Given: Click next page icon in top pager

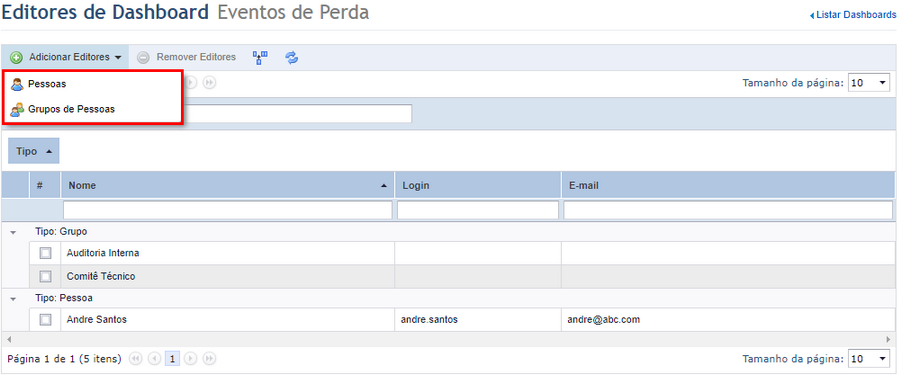Looking at the screenshot, I should (190, 83).
